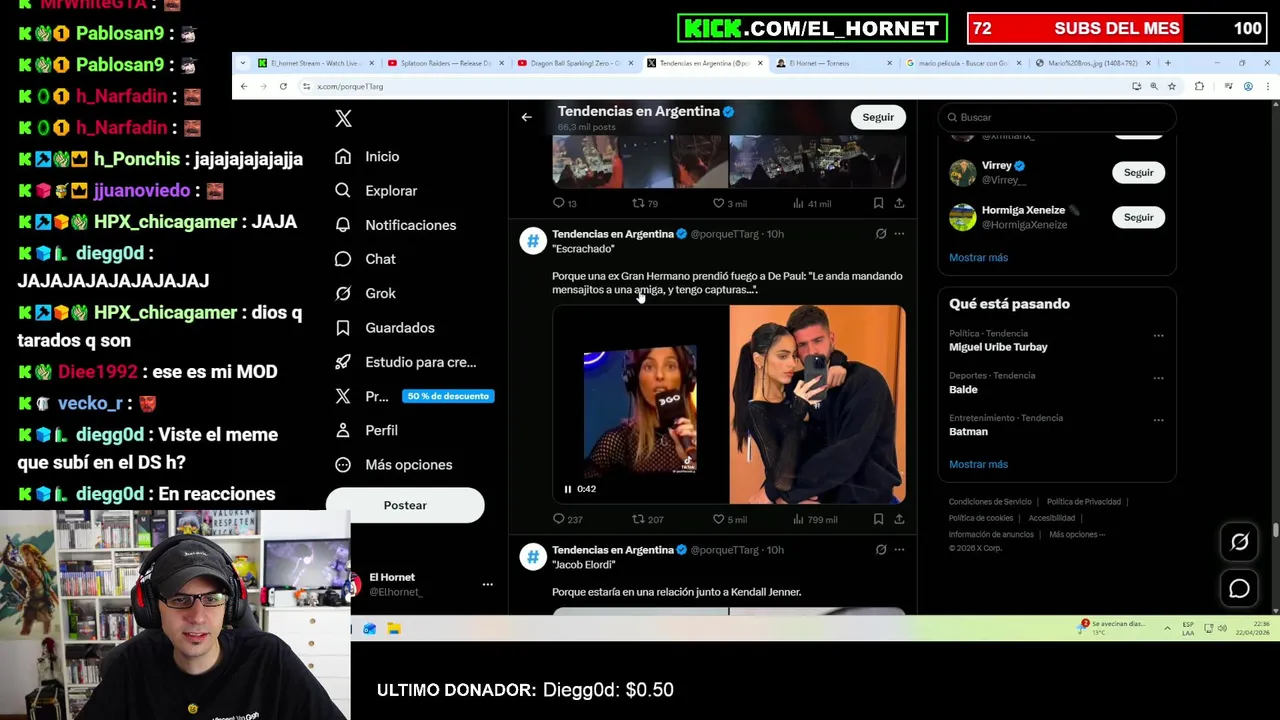
Task: Click Grok icon on Escrachado post
Action: [880, 234]
